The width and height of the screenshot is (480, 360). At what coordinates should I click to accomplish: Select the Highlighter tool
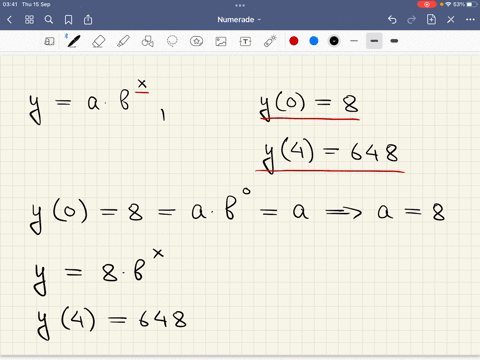pyautogui.click(x=123, y=41)
